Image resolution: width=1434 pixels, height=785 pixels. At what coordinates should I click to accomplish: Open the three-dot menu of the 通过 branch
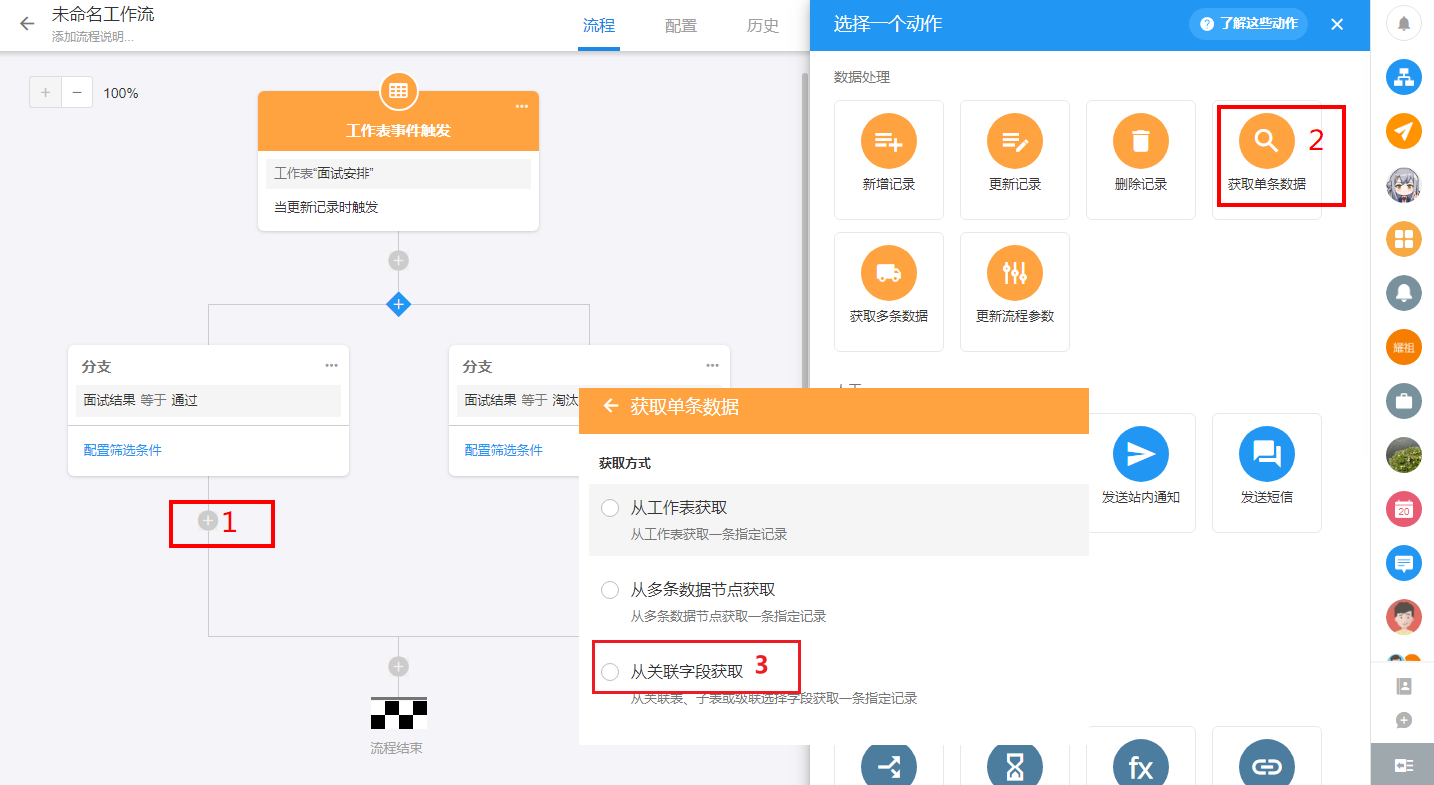pyautogui.click(x=331, y=365)
